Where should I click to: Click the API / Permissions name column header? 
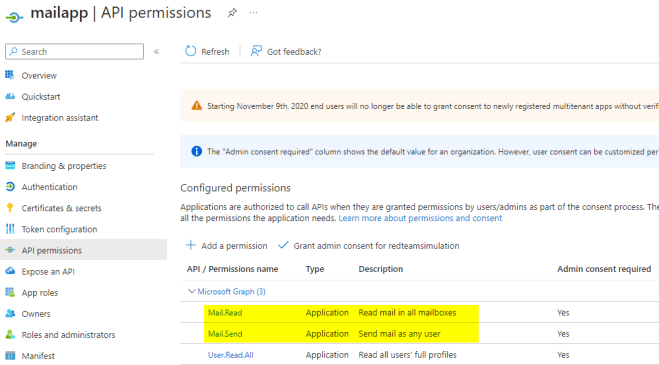coord(232,269)
